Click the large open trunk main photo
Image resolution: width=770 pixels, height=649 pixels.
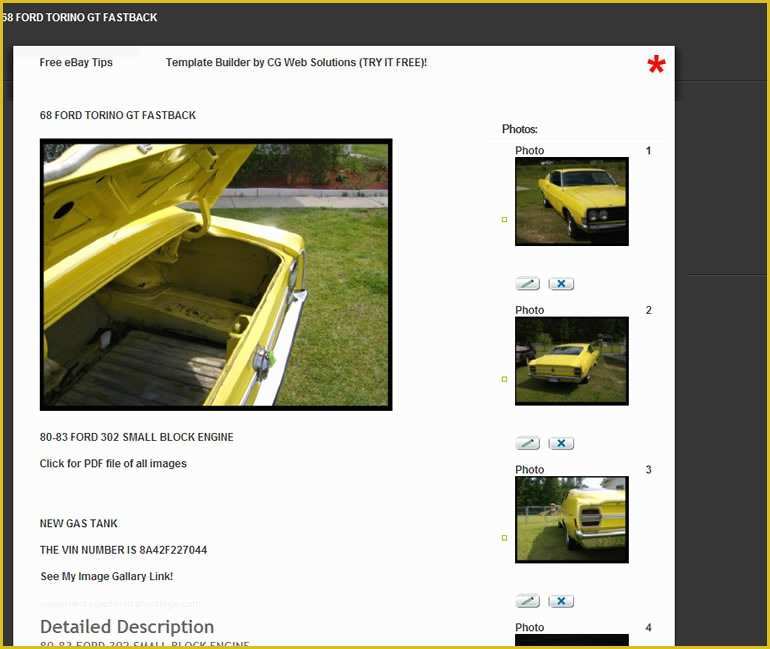pyautogui.click(x=216, y=274)
